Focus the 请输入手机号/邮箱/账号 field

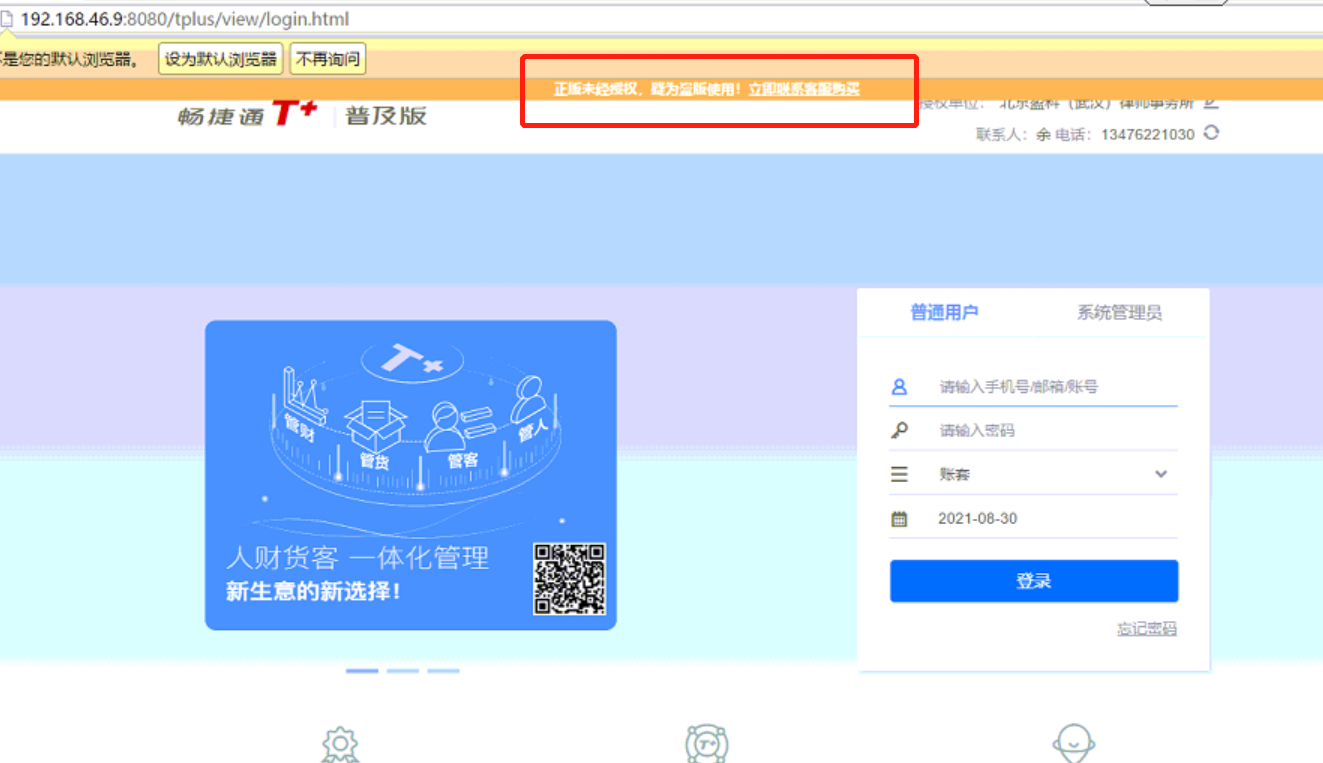click(1033, 386)
